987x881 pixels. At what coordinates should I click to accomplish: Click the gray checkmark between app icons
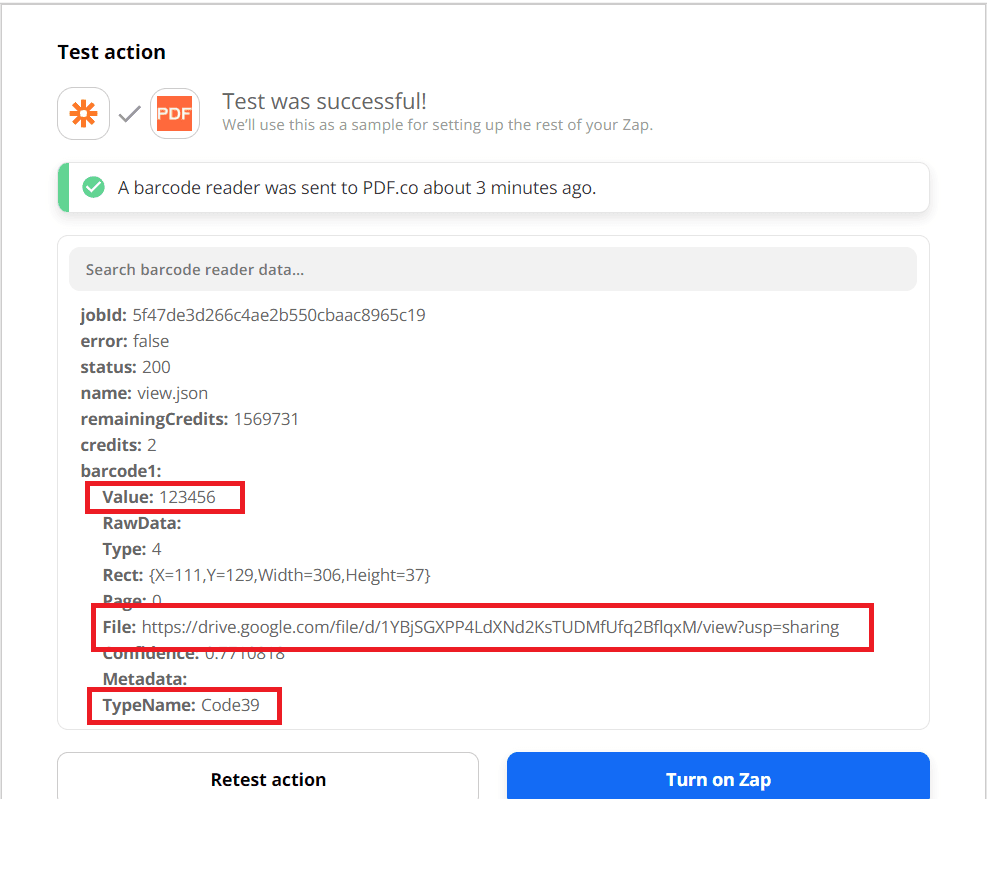point(129,113)
